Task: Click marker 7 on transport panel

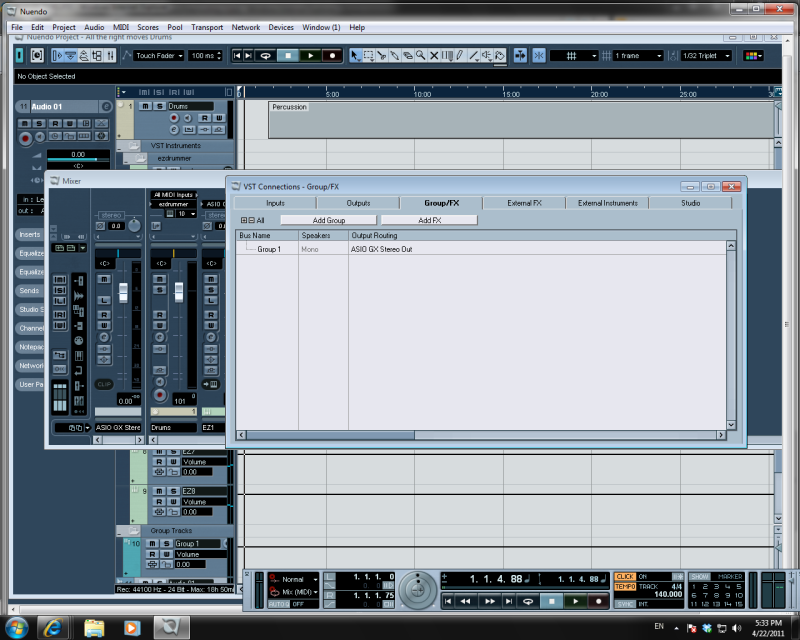Action: coord(705,596)
